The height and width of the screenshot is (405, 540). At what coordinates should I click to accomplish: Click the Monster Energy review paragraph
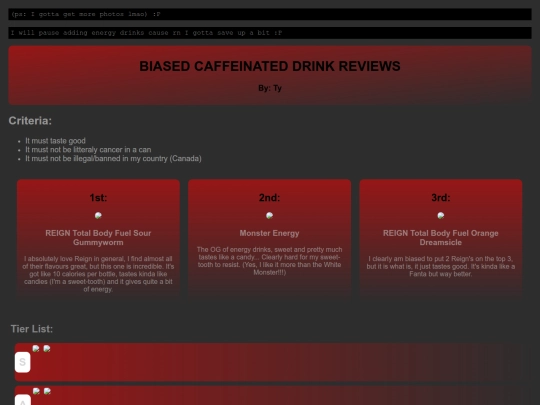click(269, 261)
